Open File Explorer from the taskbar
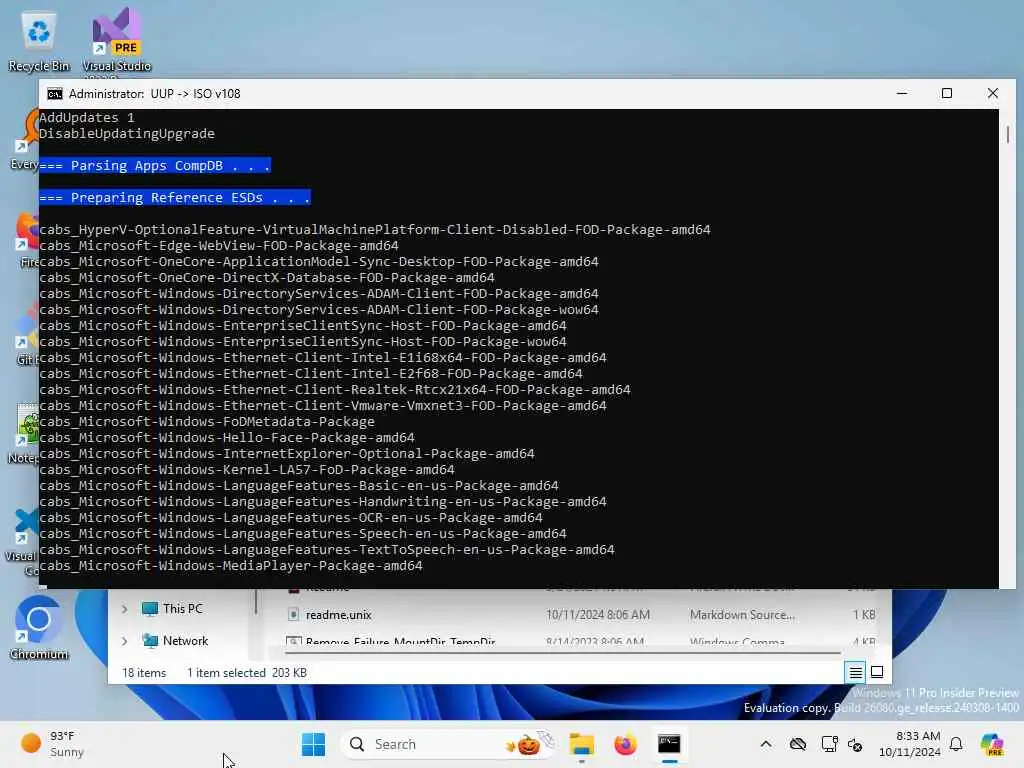This screenshot has width=1024, height=768. tap(581, 744)
